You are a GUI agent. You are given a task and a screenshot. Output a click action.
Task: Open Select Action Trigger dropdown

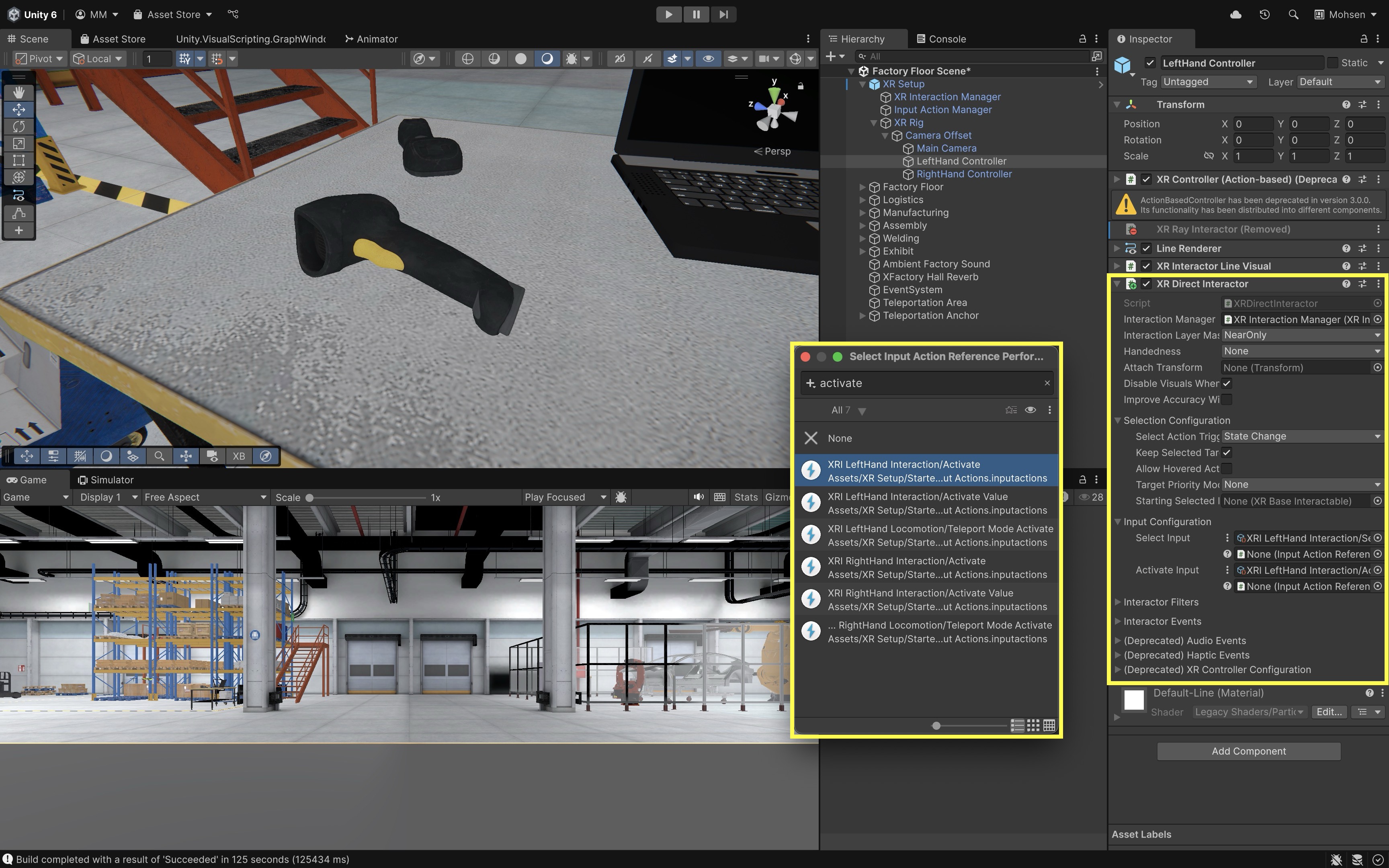1302,436
